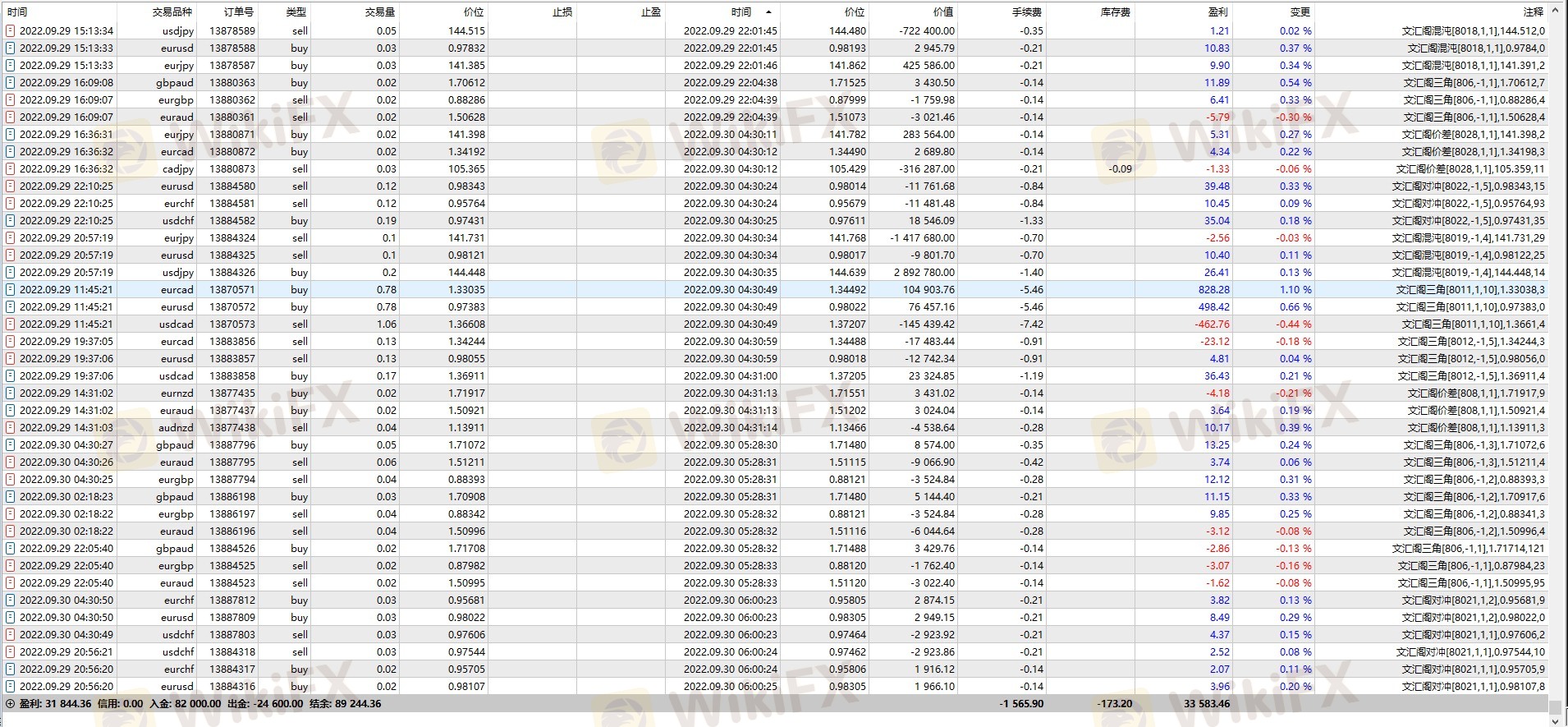This screenshot has width=1568, height=727.
Task: Click the sort arrow in the close 时间 header
Action: tap(768, 12)
